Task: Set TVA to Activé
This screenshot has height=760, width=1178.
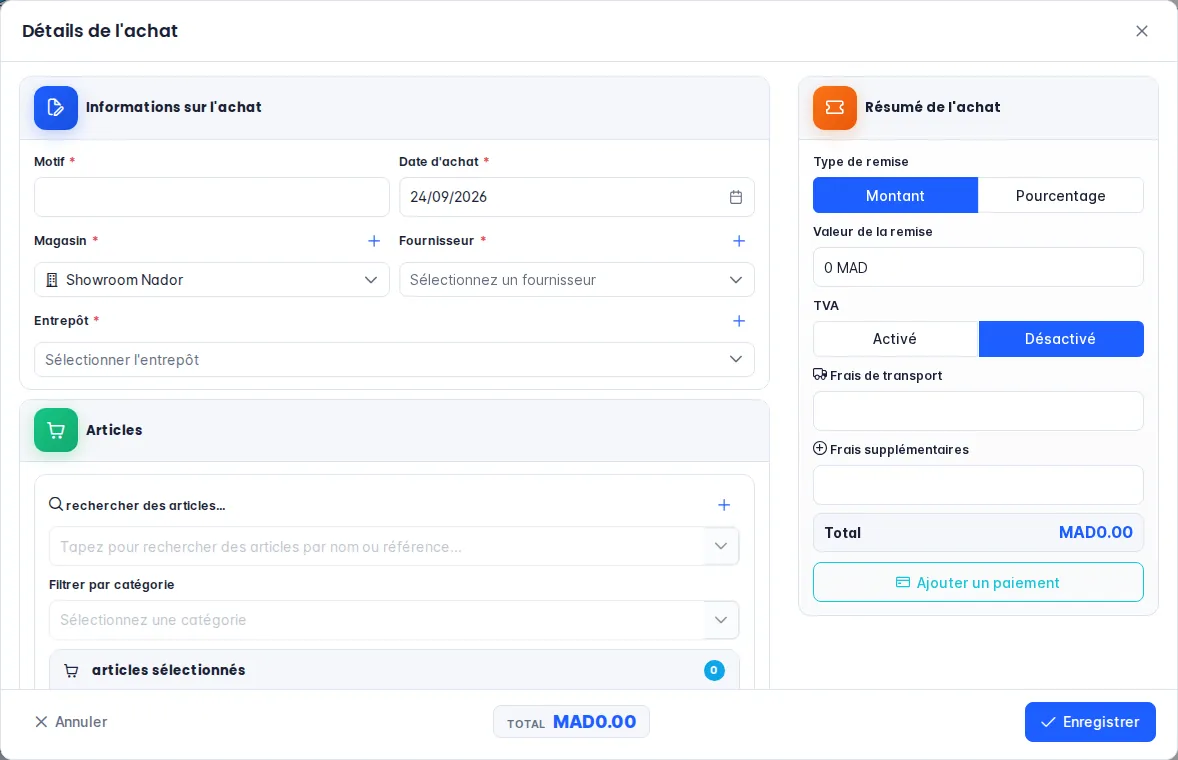Action: click(x=896, y=339)
